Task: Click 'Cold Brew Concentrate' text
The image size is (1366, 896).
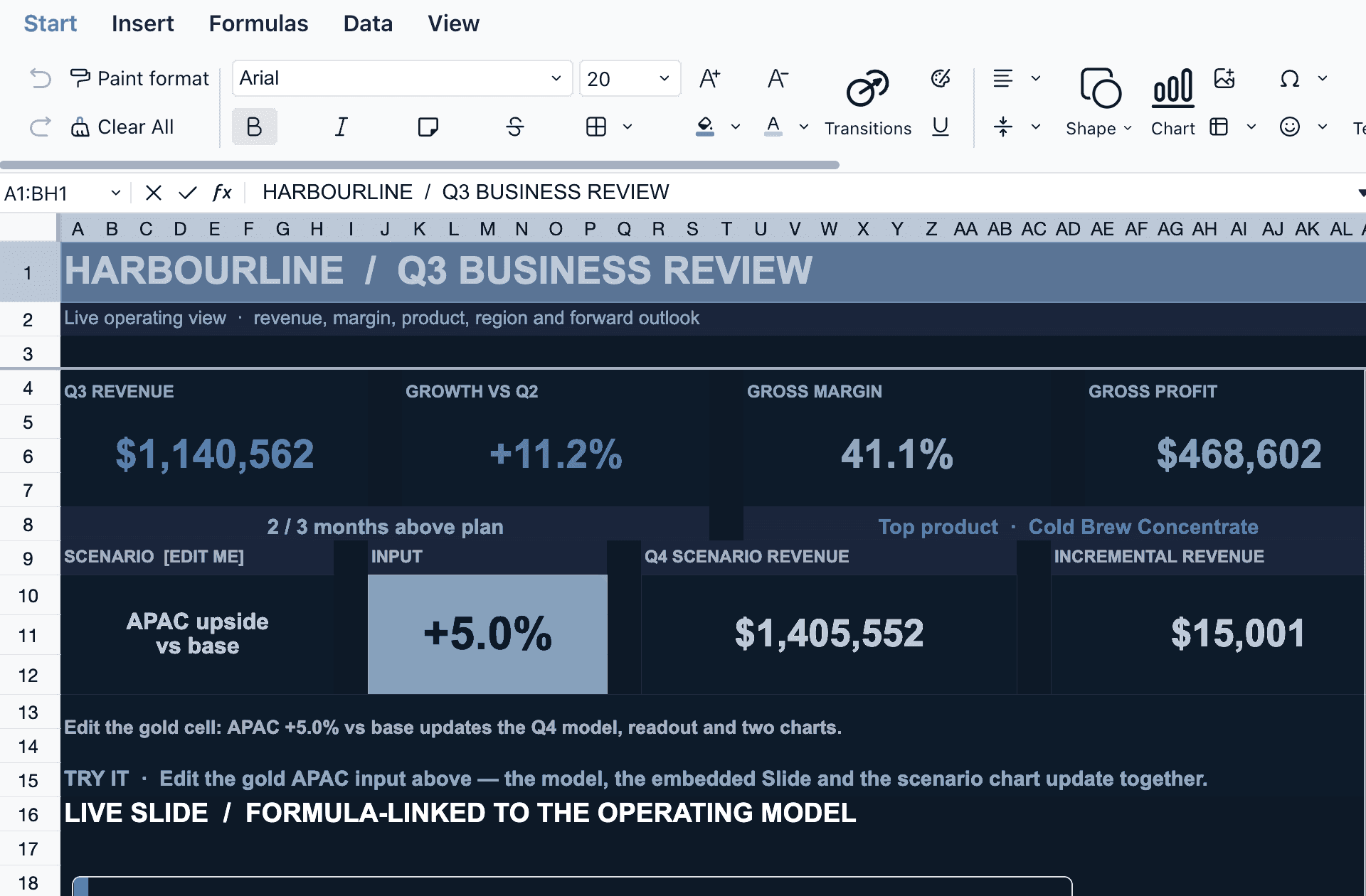Action: [1143, 527]
